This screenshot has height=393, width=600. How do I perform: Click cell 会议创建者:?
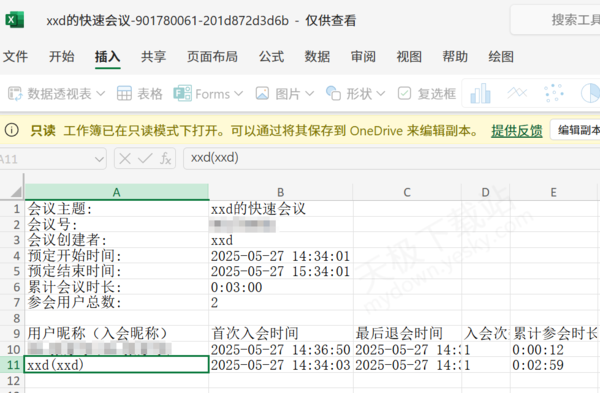coord(117,240)
